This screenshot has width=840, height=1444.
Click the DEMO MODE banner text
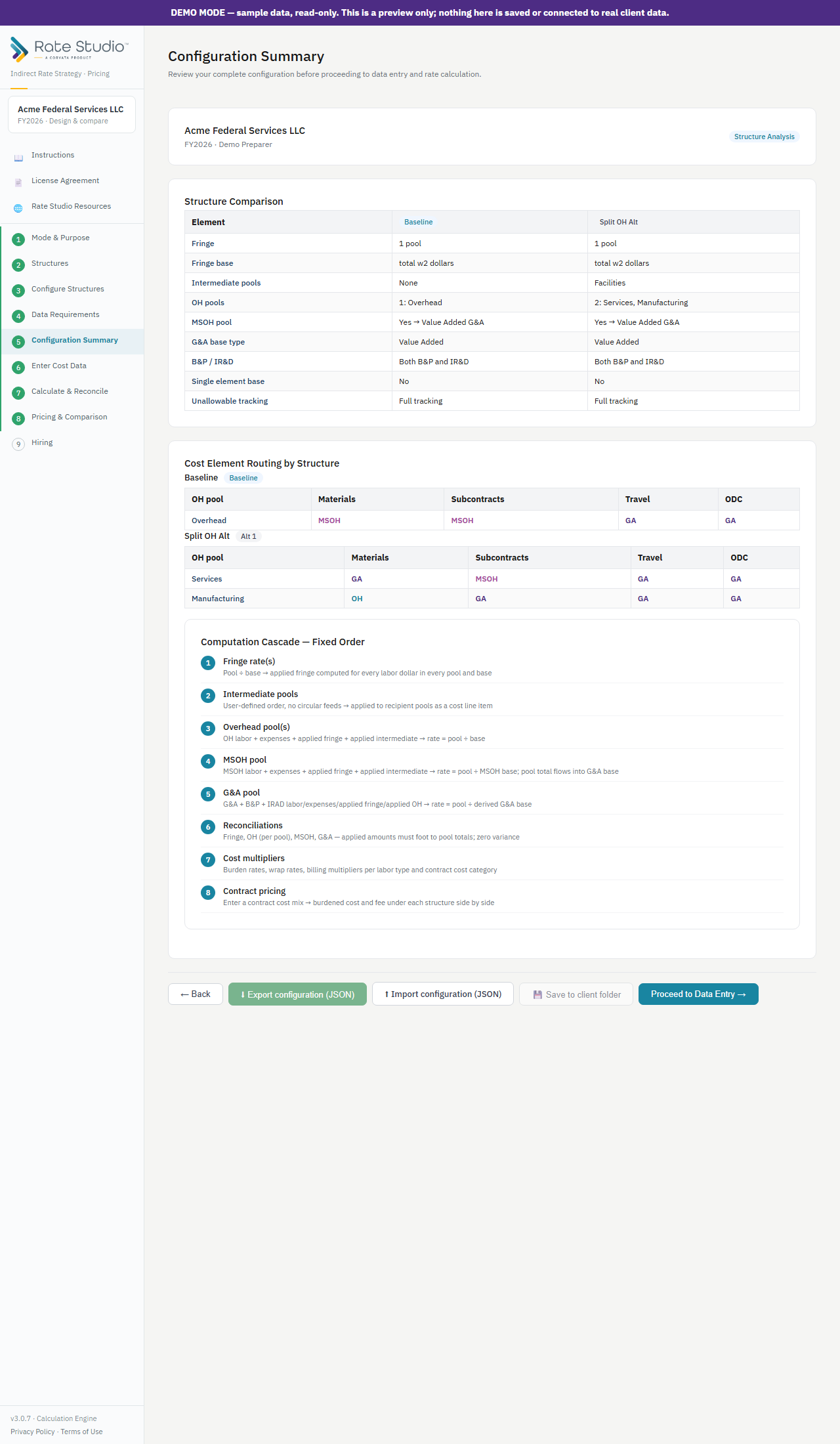pos(420,12)
